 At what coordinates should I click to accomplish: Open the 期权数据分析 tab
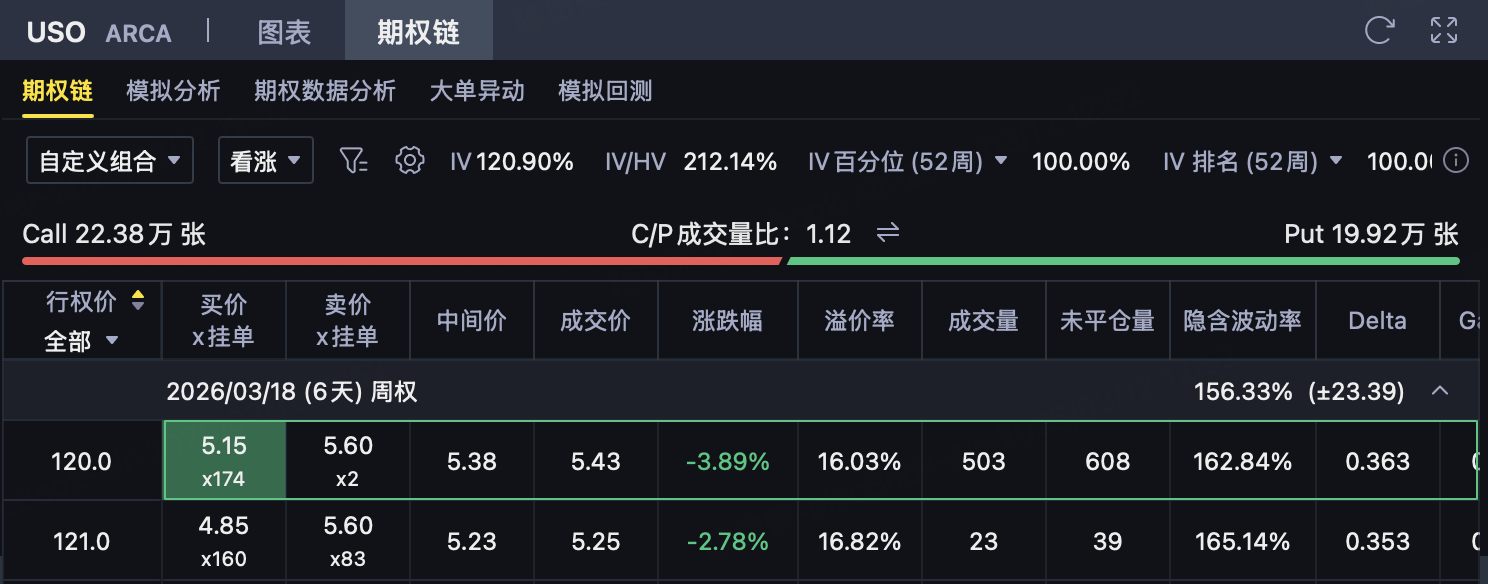pyautogui.click(x=325, y=91)
